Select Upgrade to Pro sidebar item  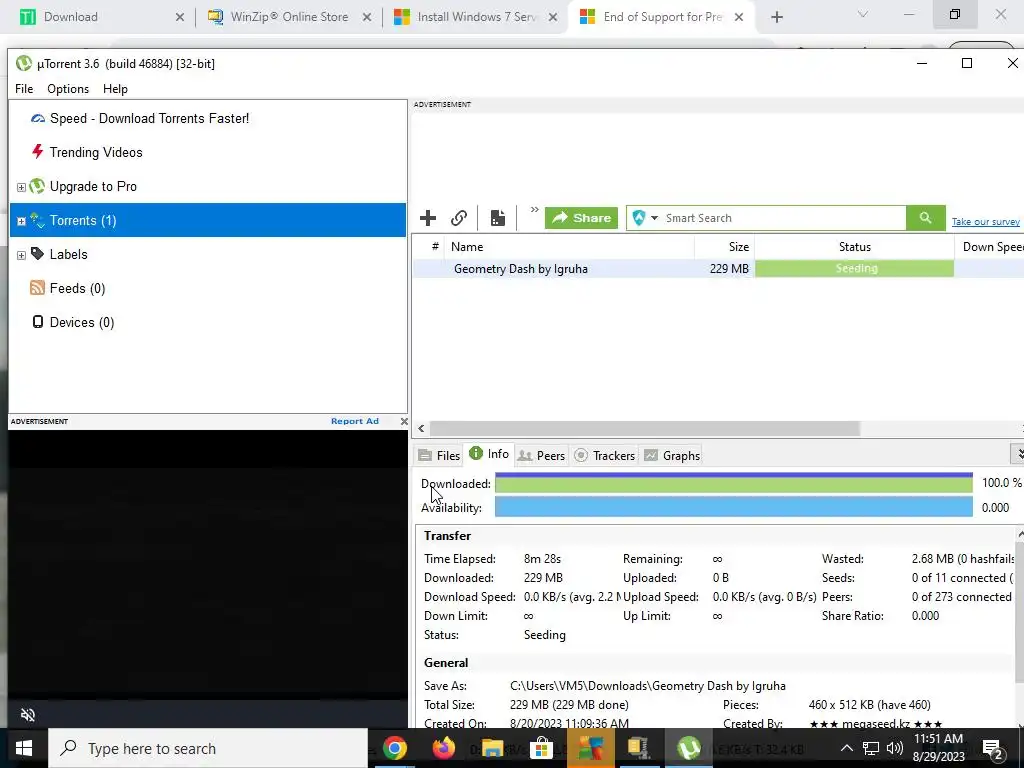tap(93, 186)
